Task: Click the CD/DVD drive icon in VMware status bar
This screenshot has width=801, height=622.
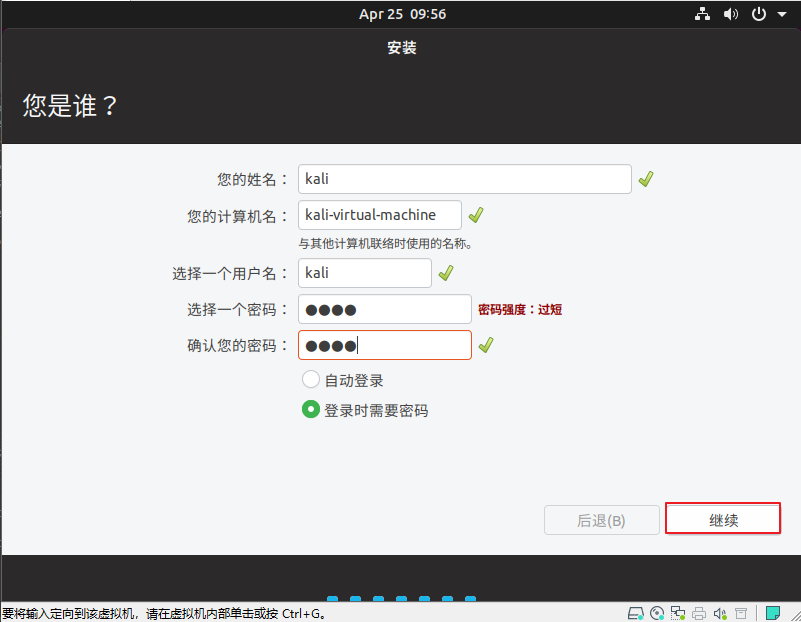Action: [x=657, y=613]
